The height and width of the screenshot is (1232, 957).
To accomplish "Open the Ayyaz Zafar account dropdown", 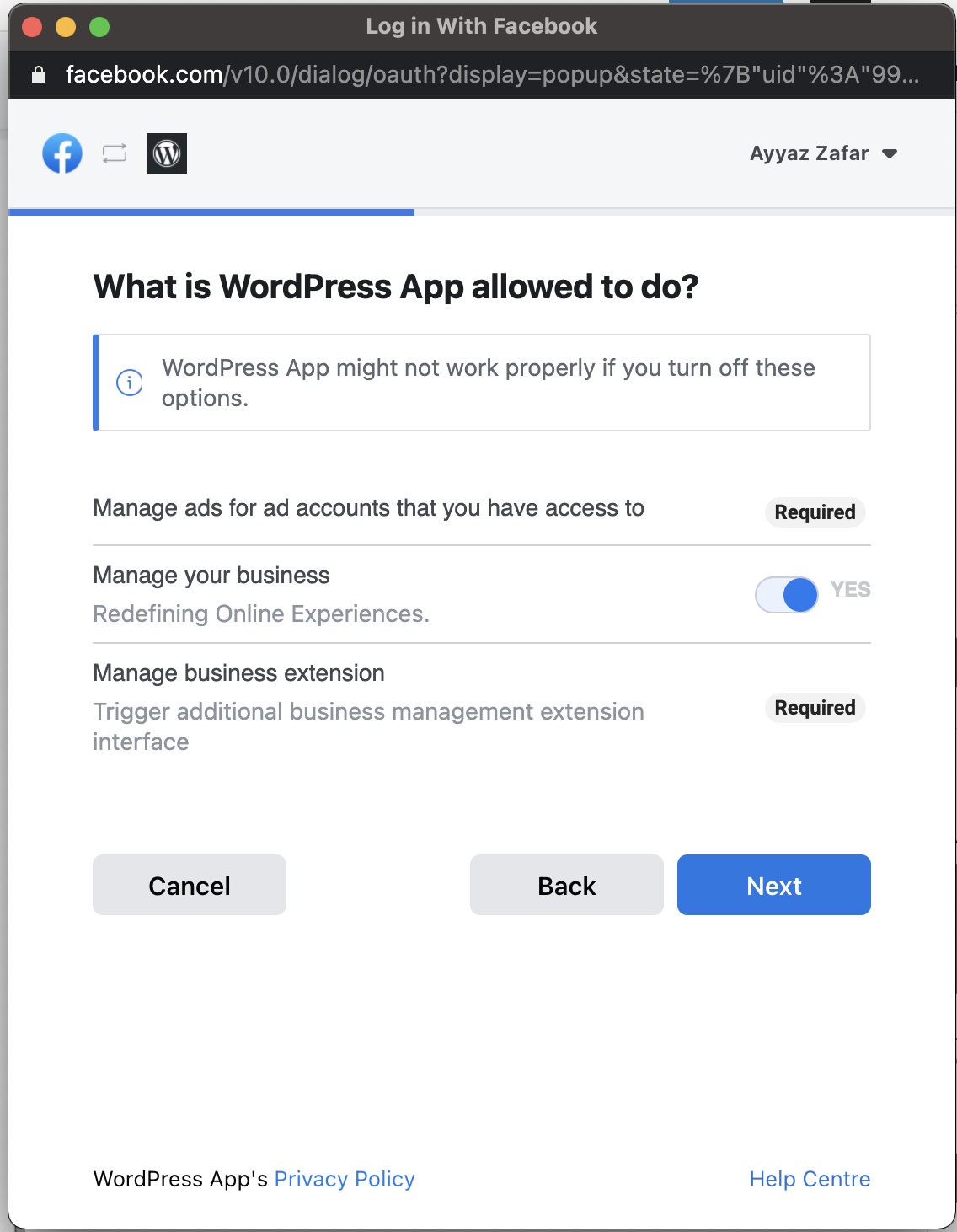I will (x=809, y=153).
